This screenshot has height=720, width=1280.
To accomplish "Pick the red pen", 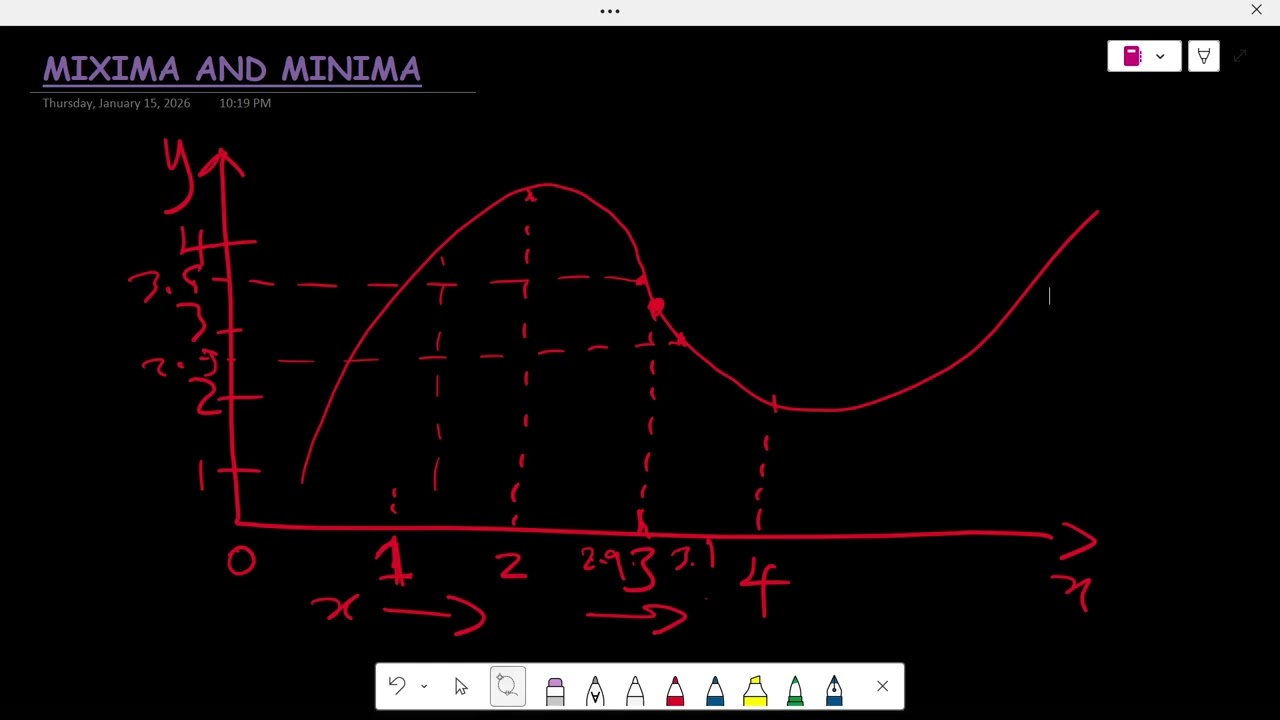I will 675,690.
